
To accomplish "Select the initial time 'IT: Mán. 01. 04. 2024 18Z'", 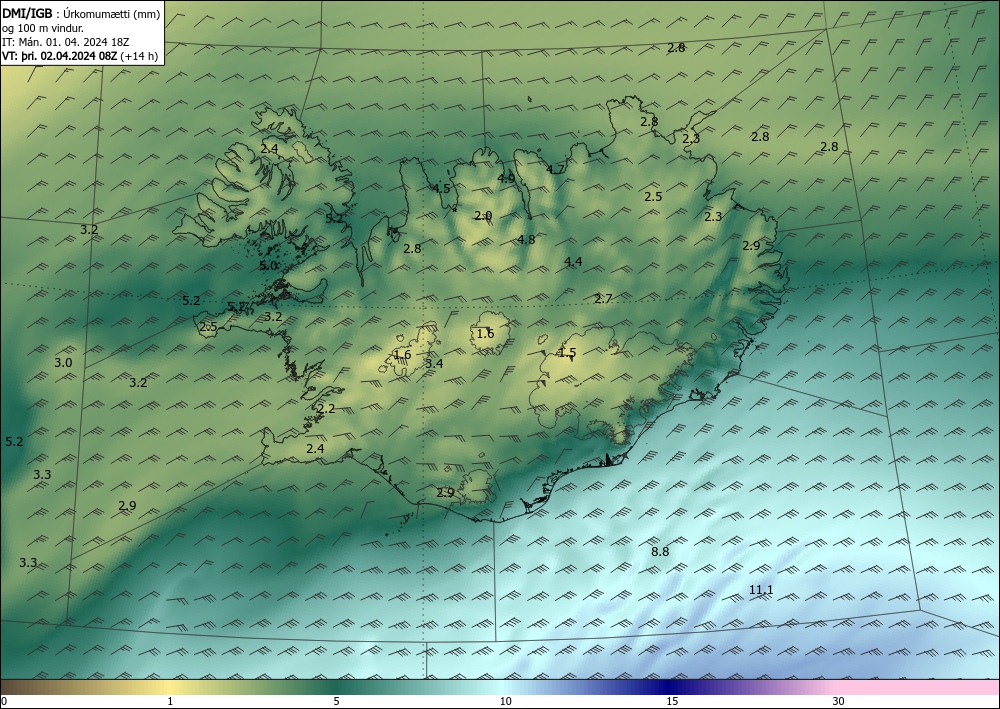I will pyautogui.click(x=66, y=42).
